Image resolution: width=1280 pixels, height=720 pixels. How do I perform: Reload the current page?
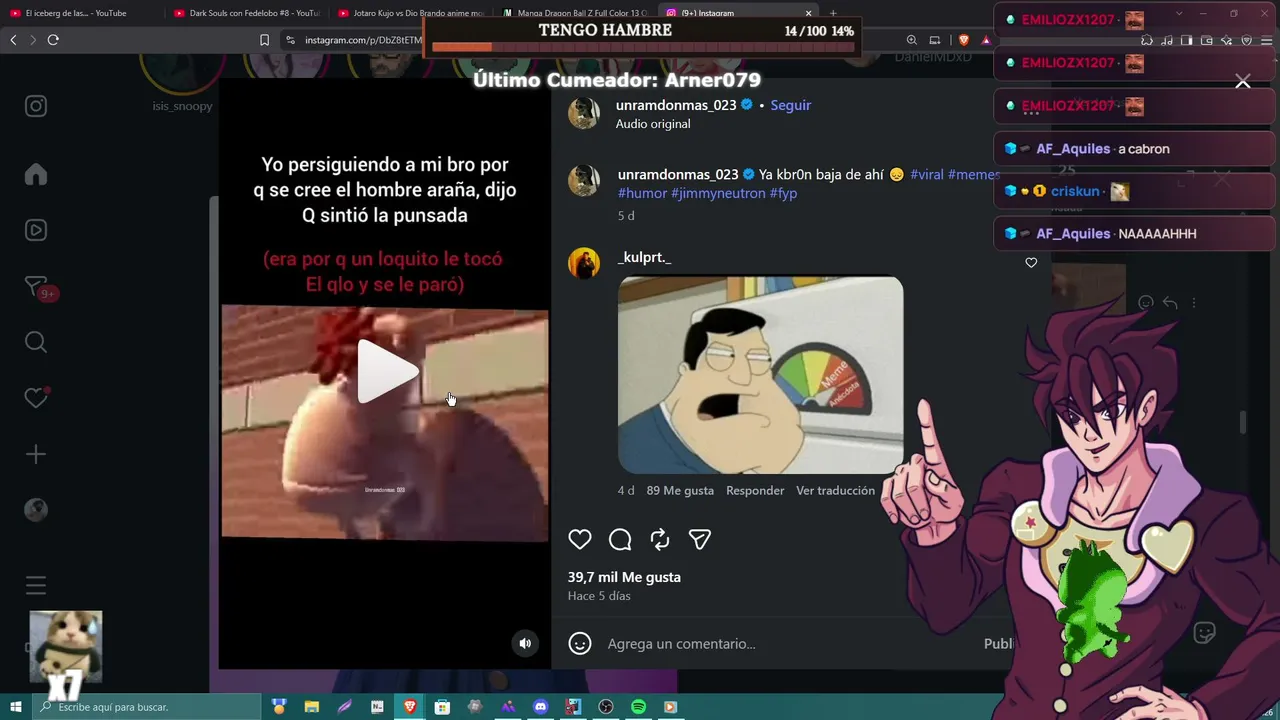tap(53, 40)
